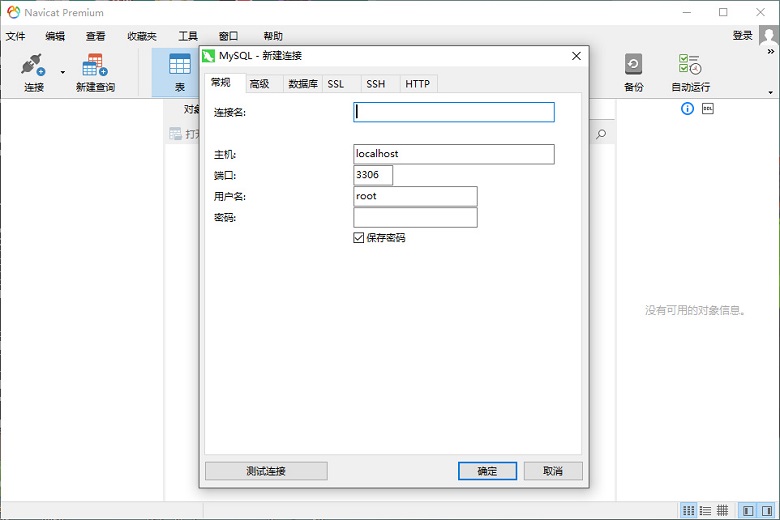Click the Host (主机) input field
The width and height of the screenshot is (780, 520).
click(x=453, y=154)
